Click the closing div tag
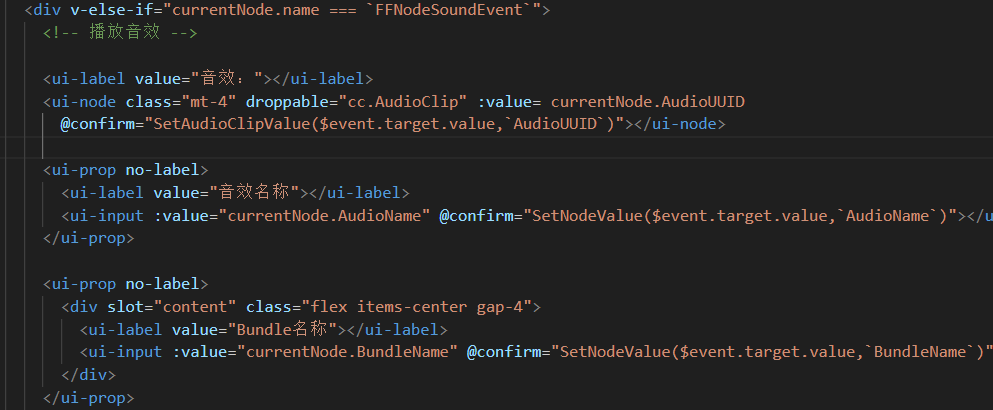Viewport: 993px width, 410px height. pyautogui.click(x=89, y=375)
